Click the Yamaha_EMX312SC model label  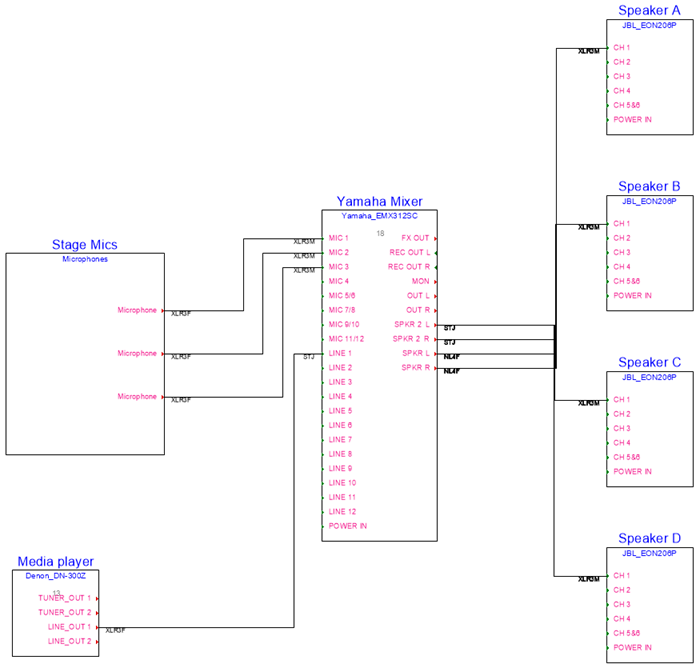pos(379,216)
